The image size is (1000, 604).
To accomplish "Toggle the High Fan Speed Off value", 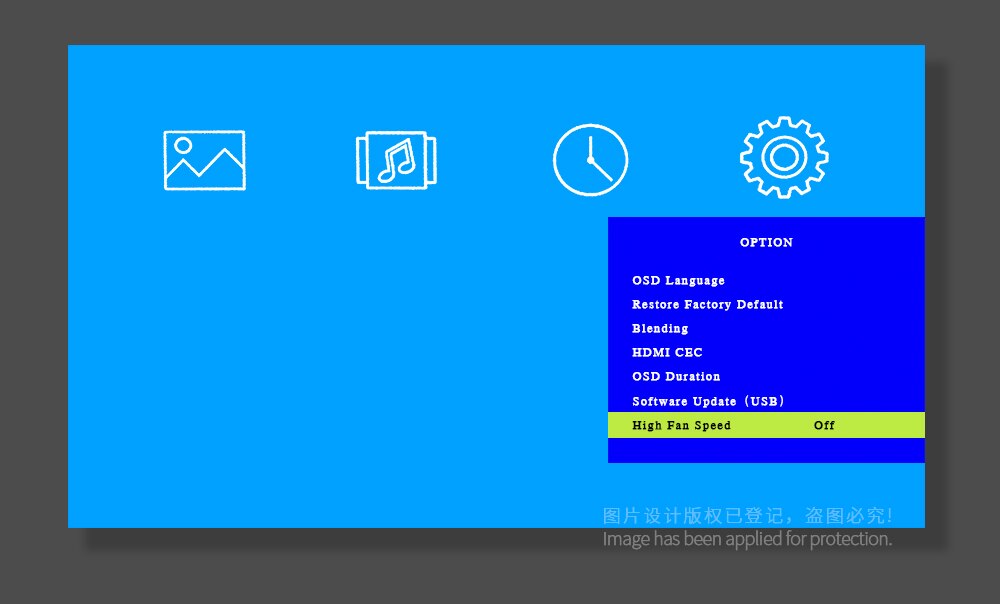I will (824, 426).
